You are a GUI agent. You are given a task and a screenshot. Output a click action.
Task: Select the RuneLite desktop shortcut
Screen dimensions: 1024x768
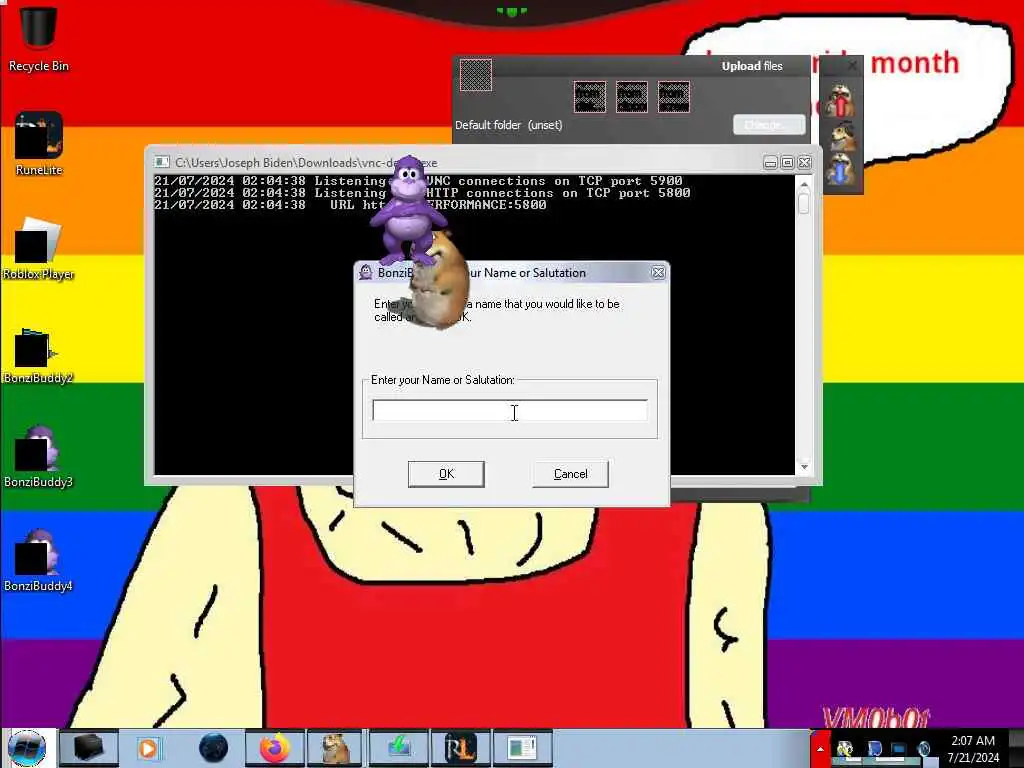pyautogui.click(x=39, y=143)
